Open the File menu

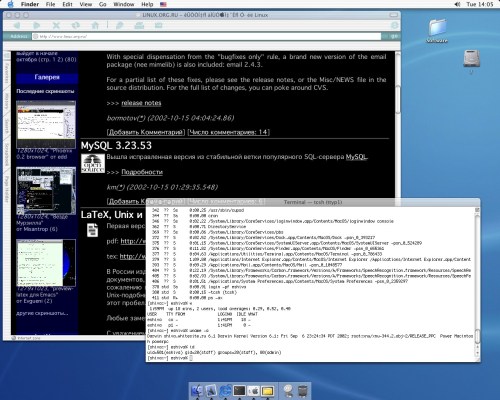pos(51,4)
